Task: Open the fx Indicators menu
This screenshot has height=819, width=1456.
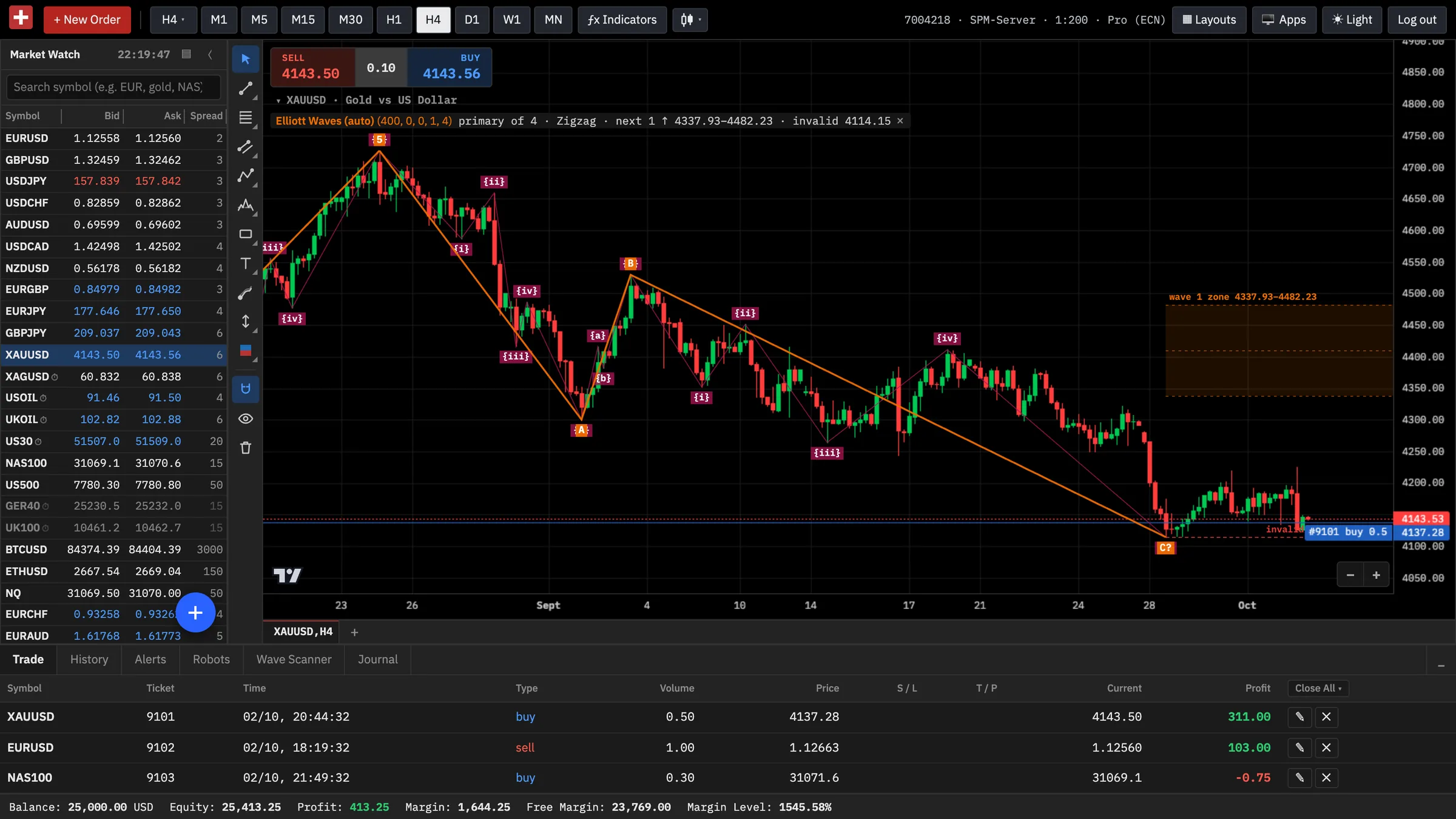Action: [622, 19]
